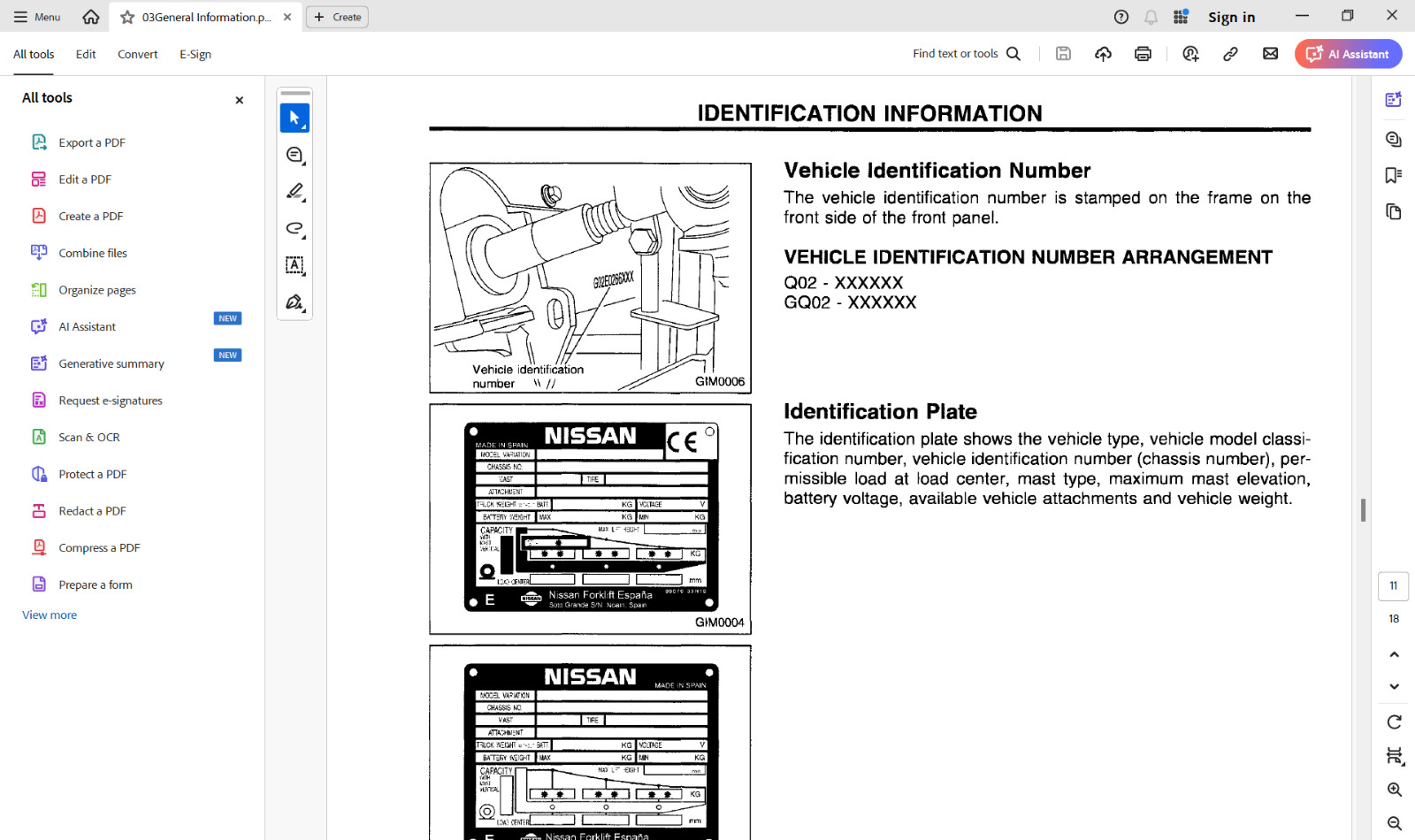Zoom in with the plus magnifier
This screenshot has height=840, width=1415.
pos(1394,790)
